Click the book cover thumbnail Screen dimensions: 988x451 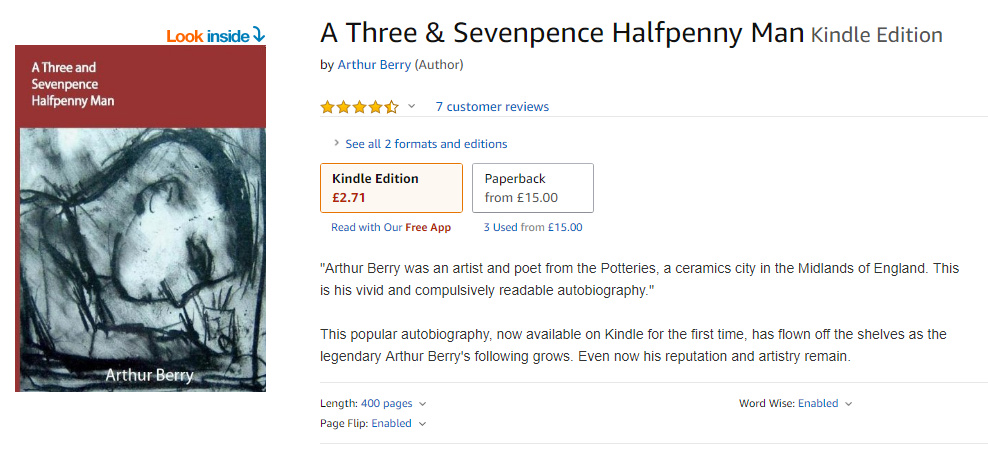pos(140,218)
